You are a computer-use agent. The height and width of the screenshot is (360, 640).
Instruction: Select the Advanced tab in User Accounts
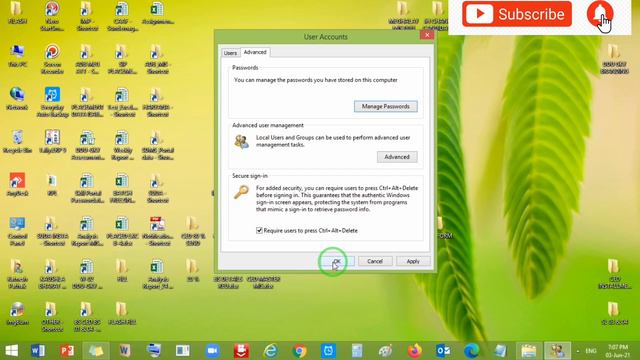255,52
